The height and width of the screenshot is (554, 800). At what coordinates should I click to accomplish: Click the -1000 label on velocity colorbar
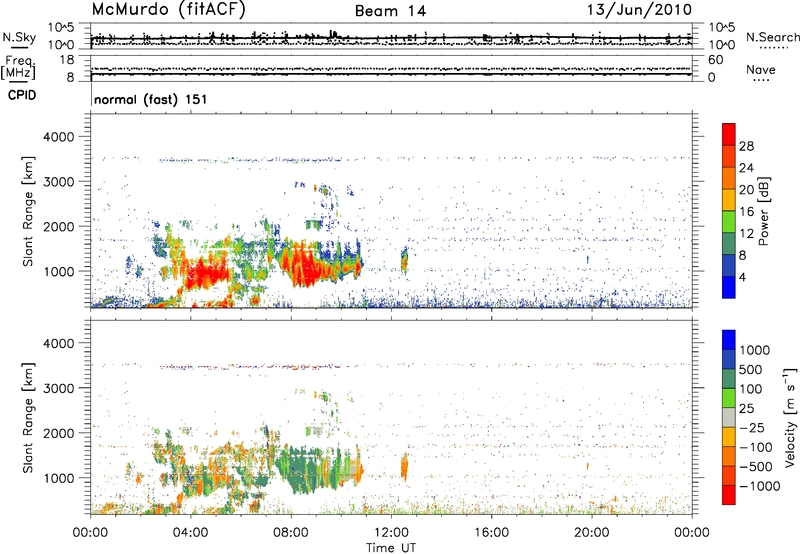point(759,486)
